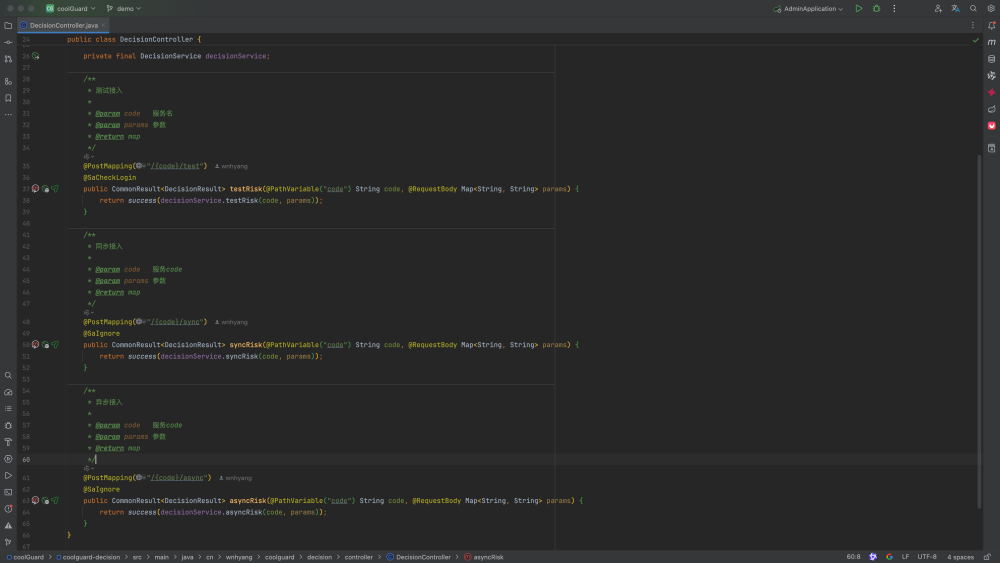1000x563 pixels.
Task: Open the Bookmarks tool window
Action: (8, 98)
